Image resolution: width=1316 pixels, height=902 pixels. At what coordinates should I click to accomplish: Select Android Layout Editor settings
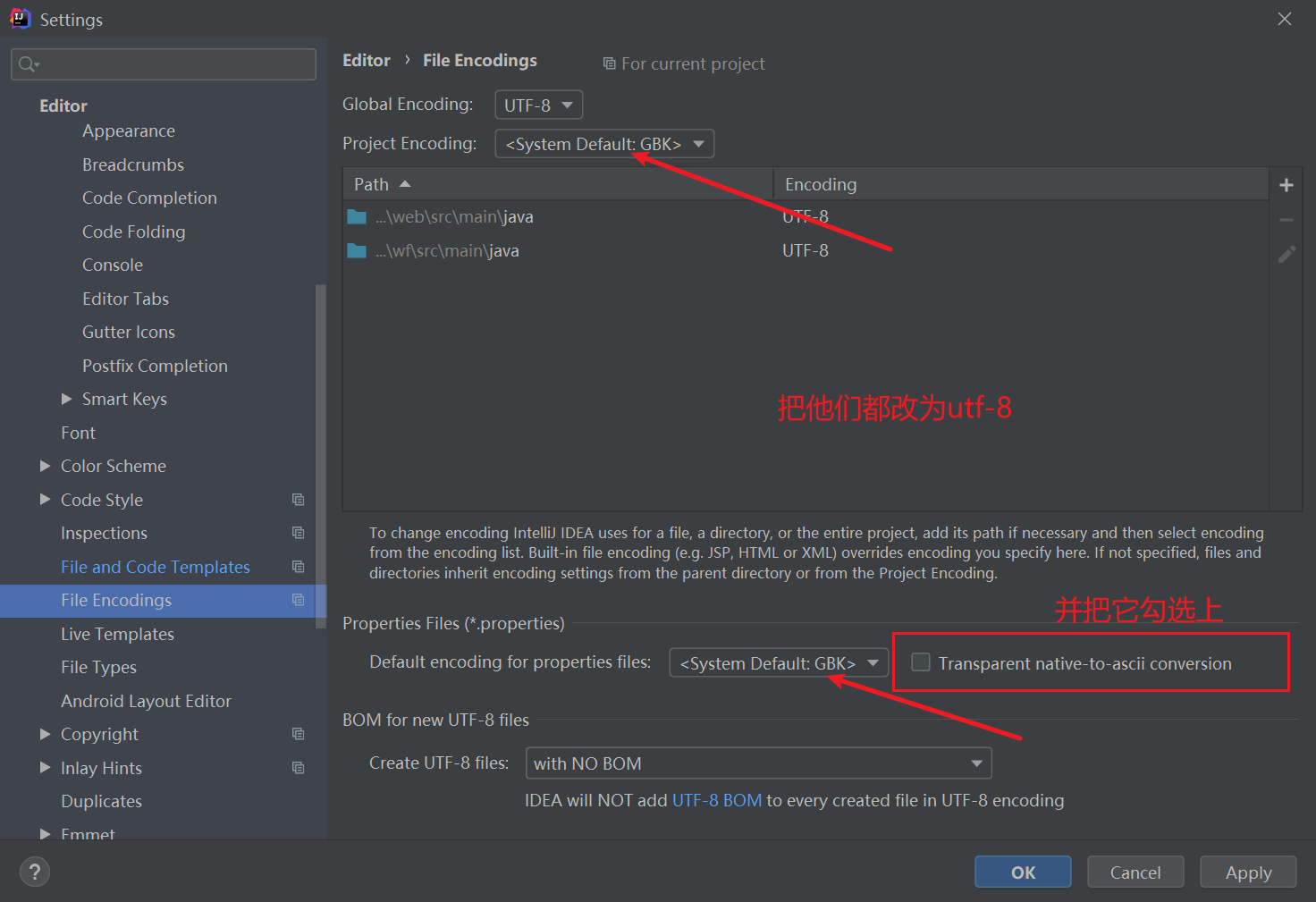pos(146,701)
